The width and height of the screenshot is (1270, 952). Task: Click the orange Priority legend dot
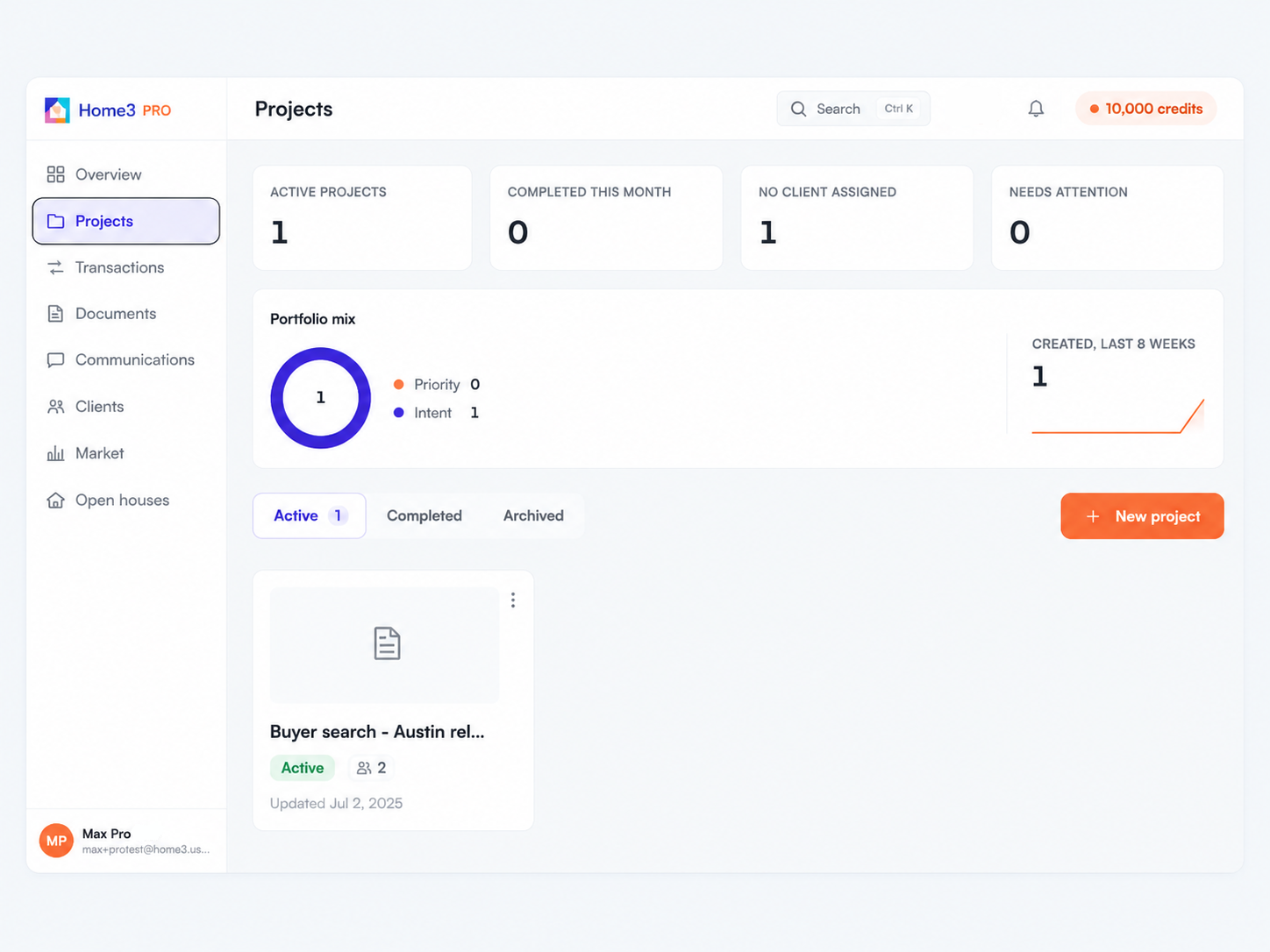point(399,385)
